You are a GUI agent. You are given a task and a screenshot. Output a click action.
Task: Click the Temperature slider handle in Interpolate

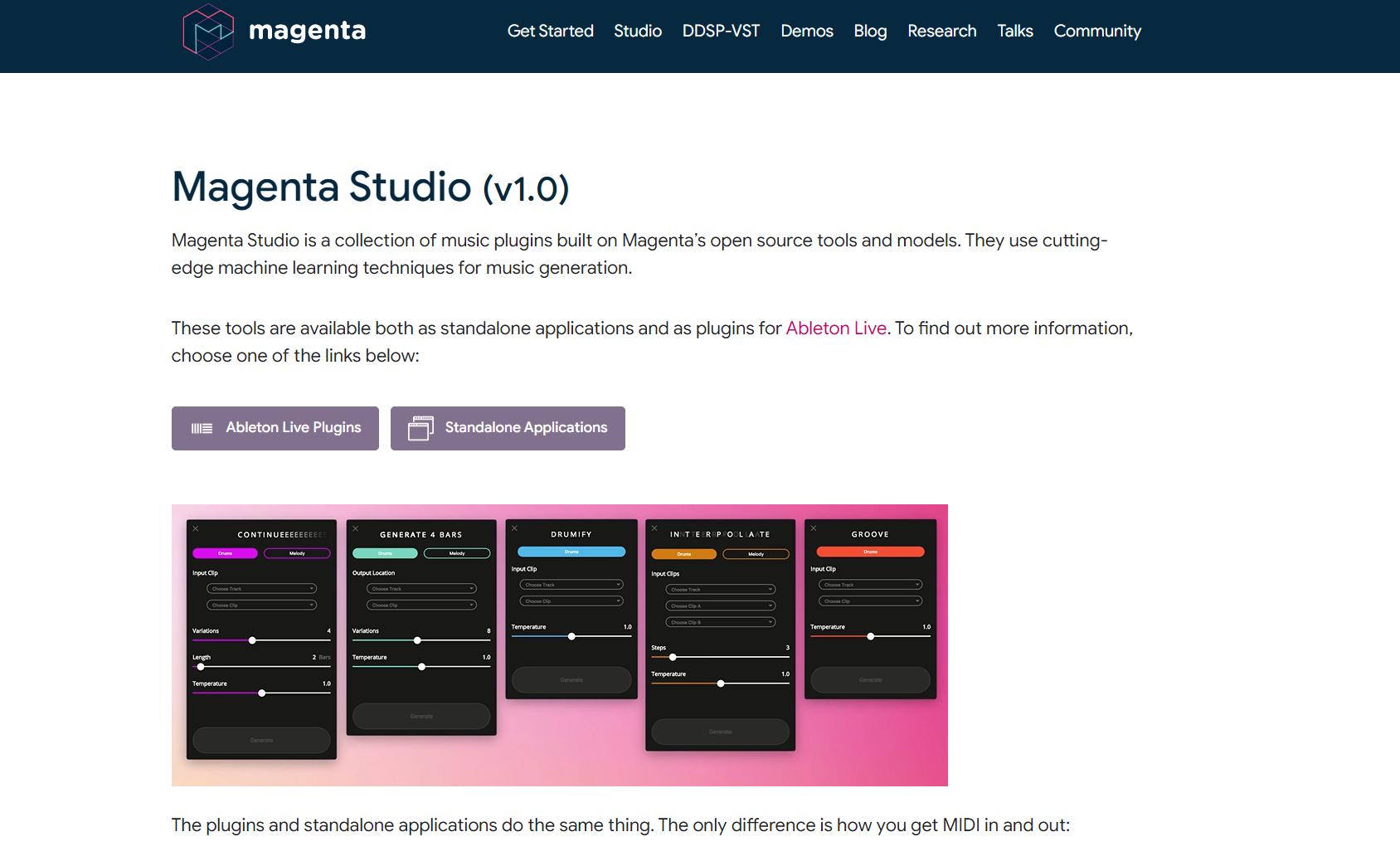(x=721, y=683)
